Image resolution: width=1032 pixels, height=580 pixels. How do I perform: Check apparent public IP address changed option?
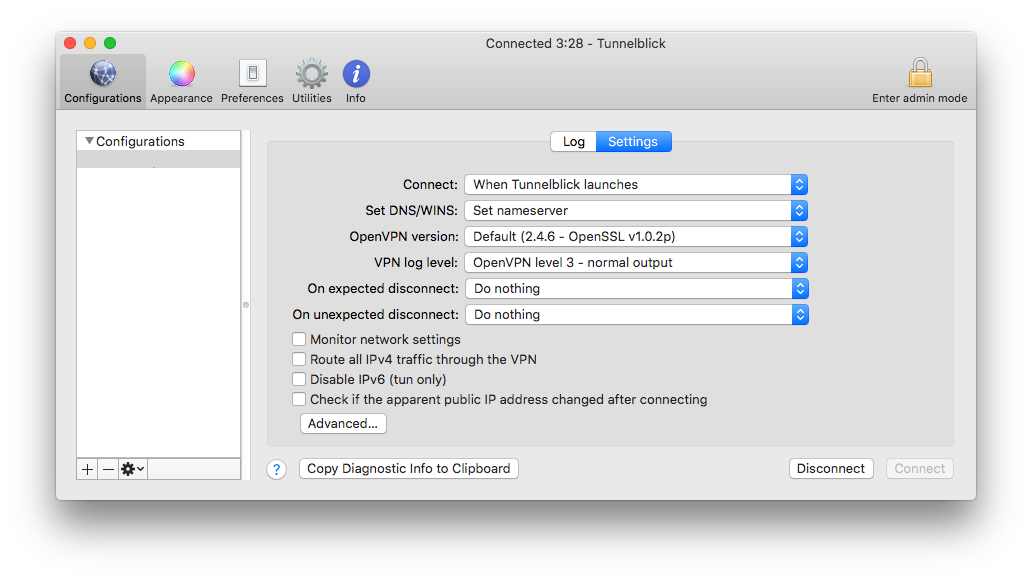[x=299, y=400]
